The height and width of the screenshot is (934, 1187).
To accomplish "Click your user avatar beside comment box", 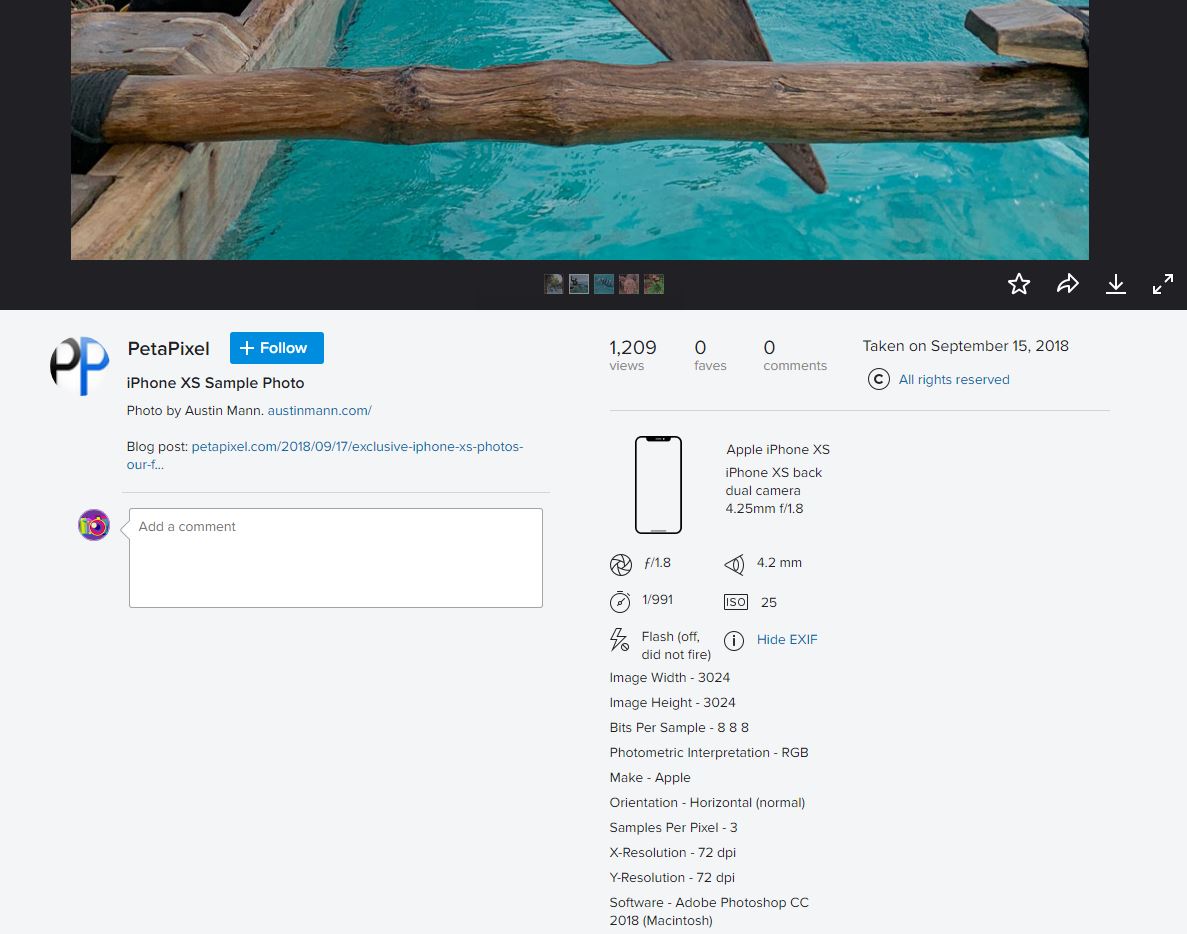I will [x=94, y=525].
